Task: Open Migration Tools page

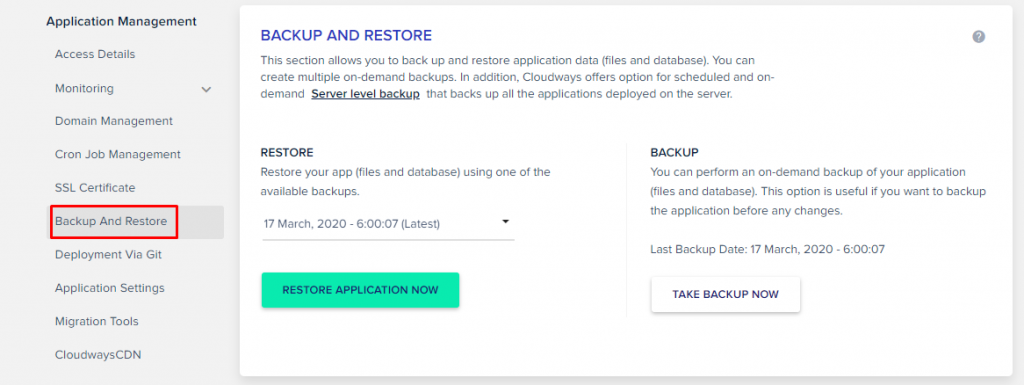Action: pos(97,321)
